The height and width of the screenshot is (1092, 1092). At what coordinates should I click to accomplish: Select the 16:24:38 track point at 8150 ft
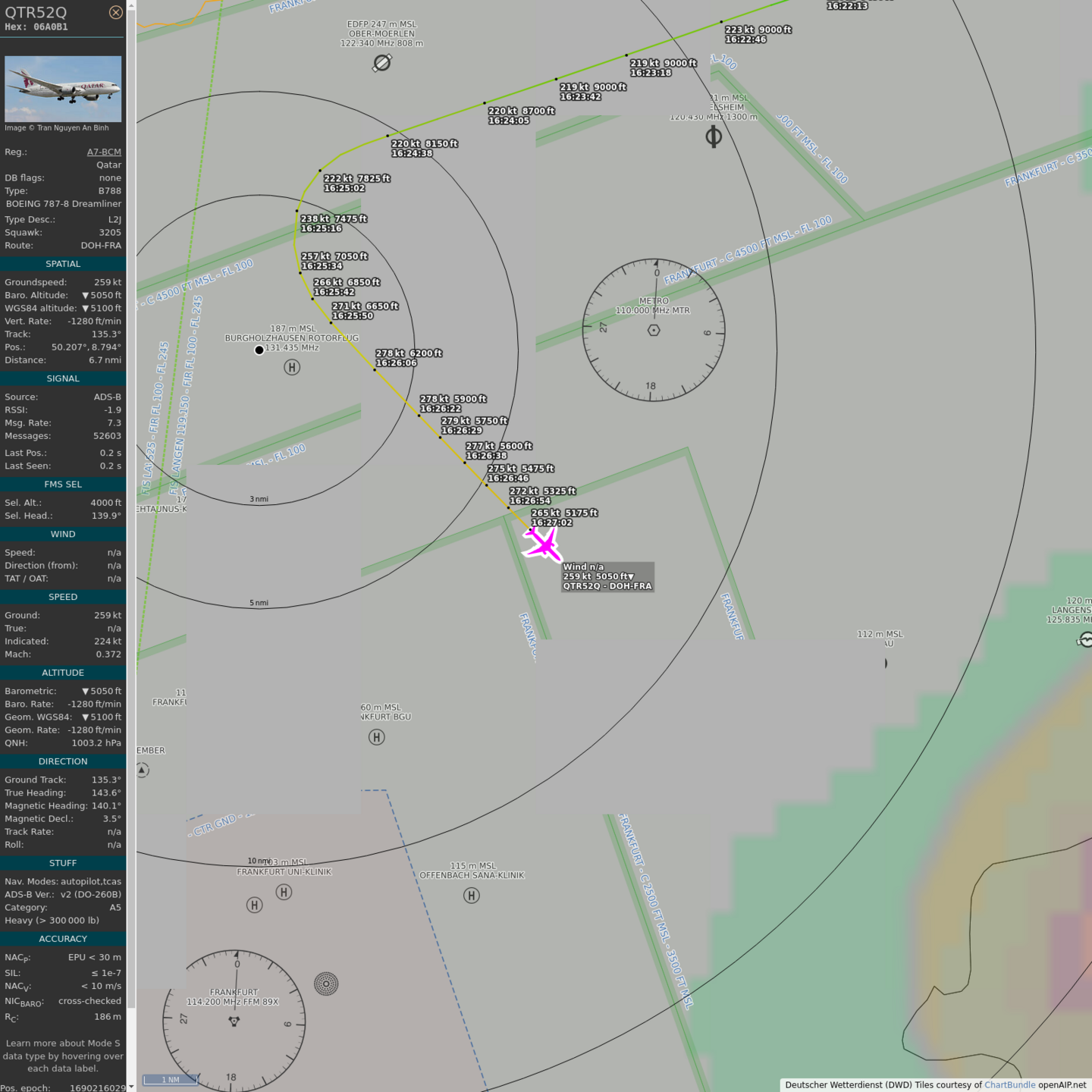[x=388, y=136]
